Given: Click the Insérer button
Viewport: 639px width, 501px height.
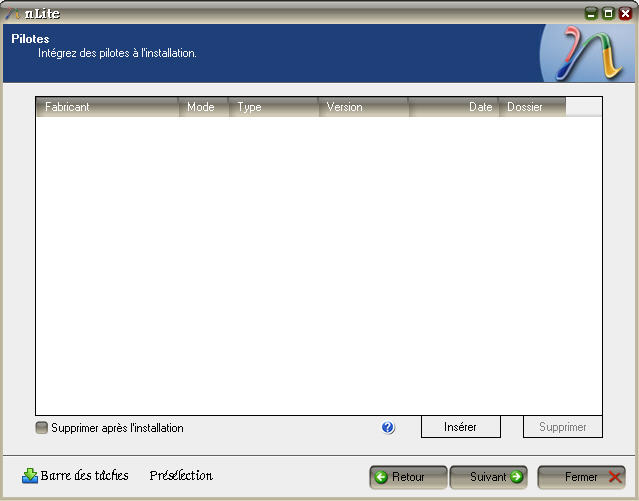Looking at the screenshot, I should pos(461,427).
